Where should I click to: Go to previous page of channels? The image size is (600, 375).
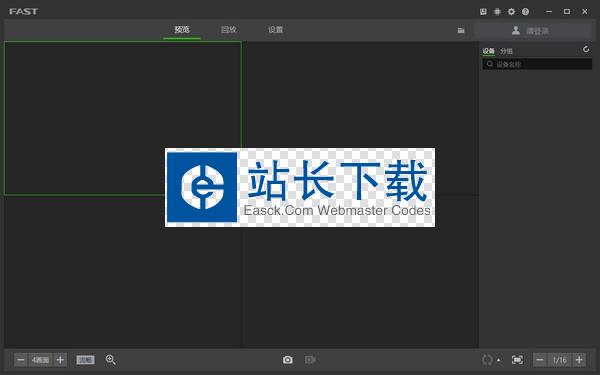pyautogui.click(x=540, y=360)
